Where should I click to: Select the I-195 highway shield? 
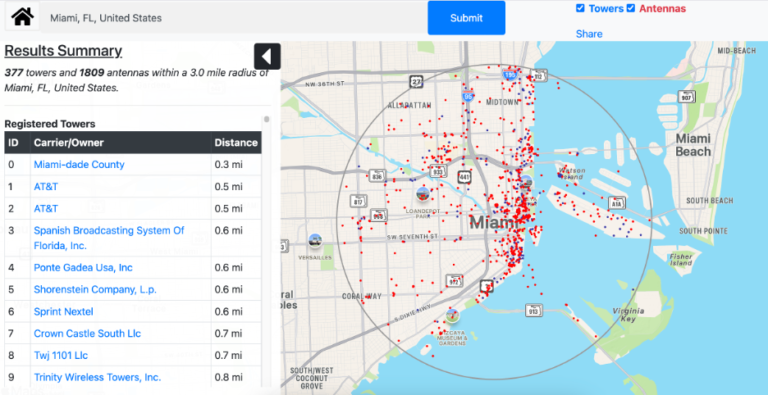click(509, 74)
